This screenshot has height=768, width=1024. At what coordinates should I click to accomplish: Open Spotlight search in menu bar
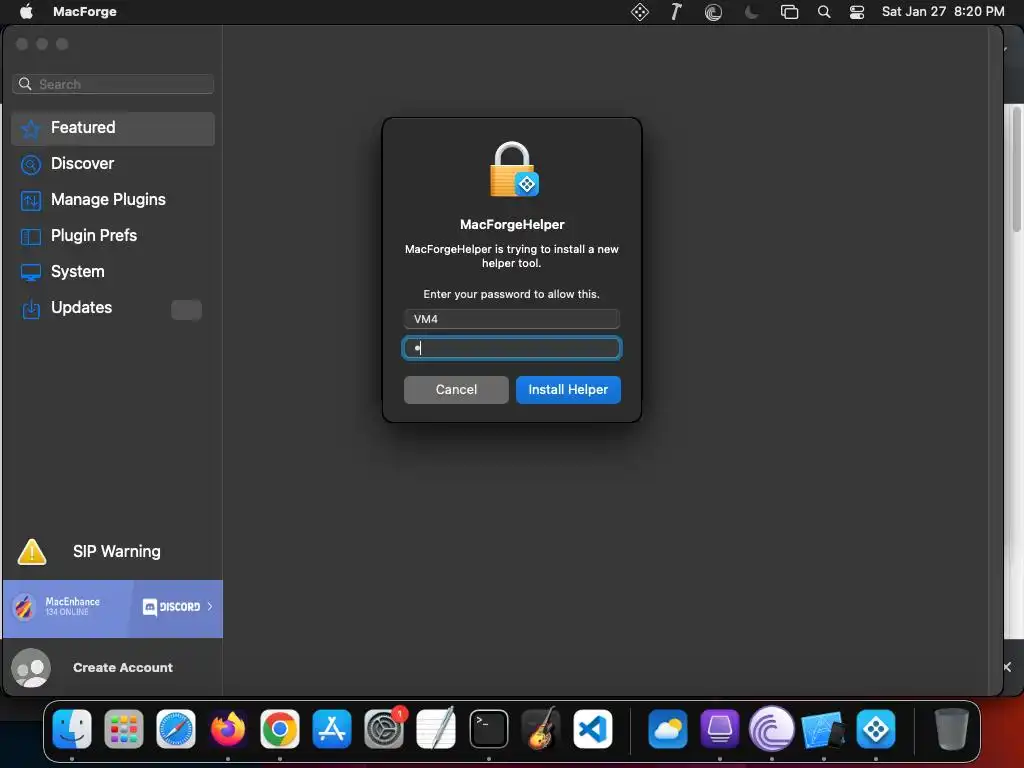point(824,12)
